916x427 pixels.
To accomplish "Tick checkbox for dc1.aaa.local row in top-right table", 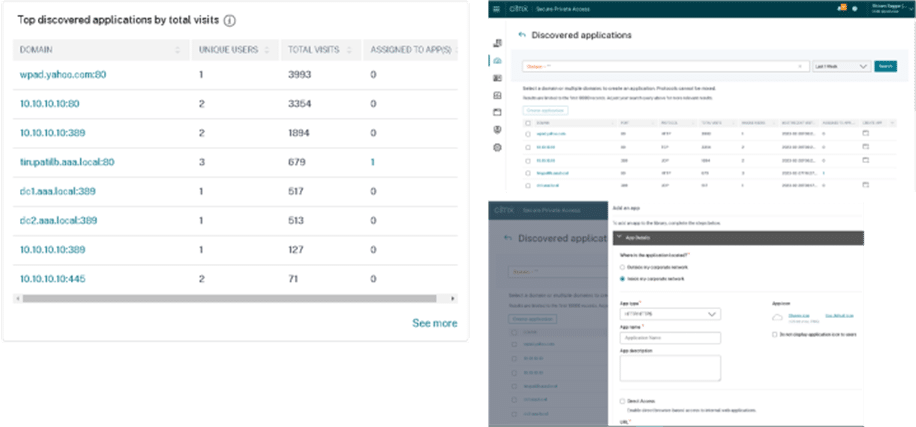I will coord(528,185).
